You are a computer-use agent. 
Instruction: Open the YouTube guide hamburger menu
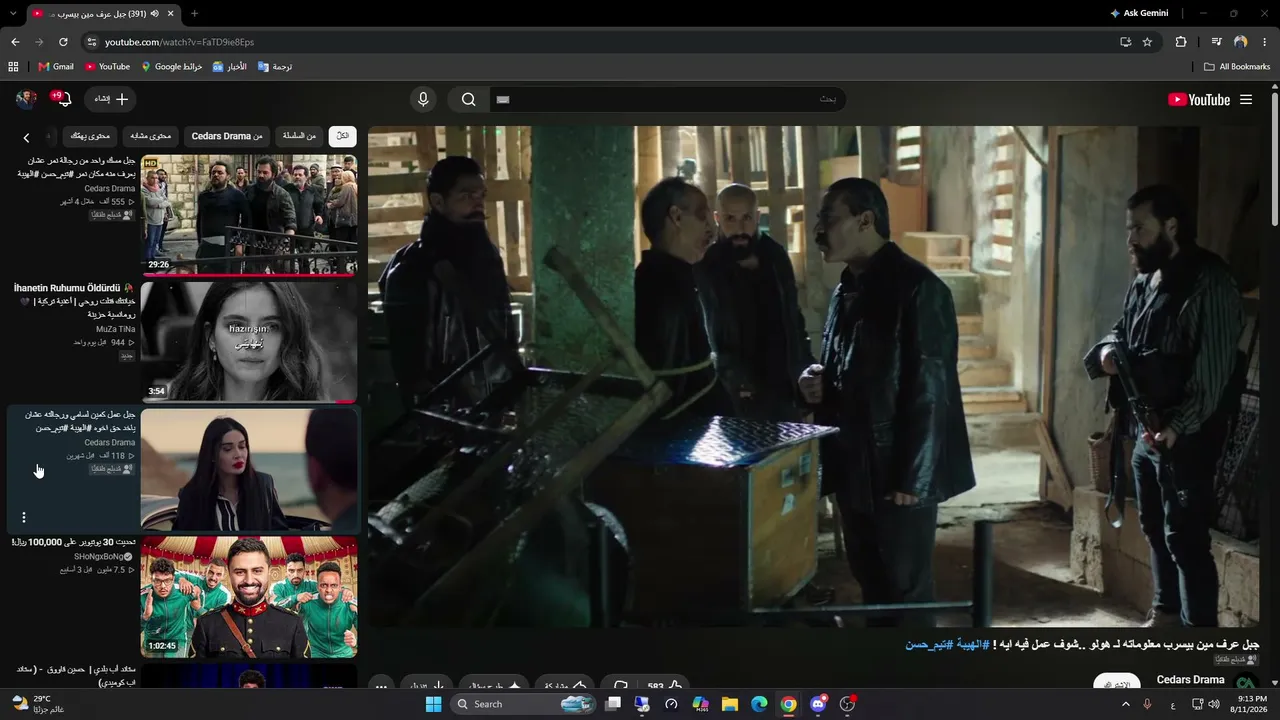pyautogui.click(x=1246, y=99)
